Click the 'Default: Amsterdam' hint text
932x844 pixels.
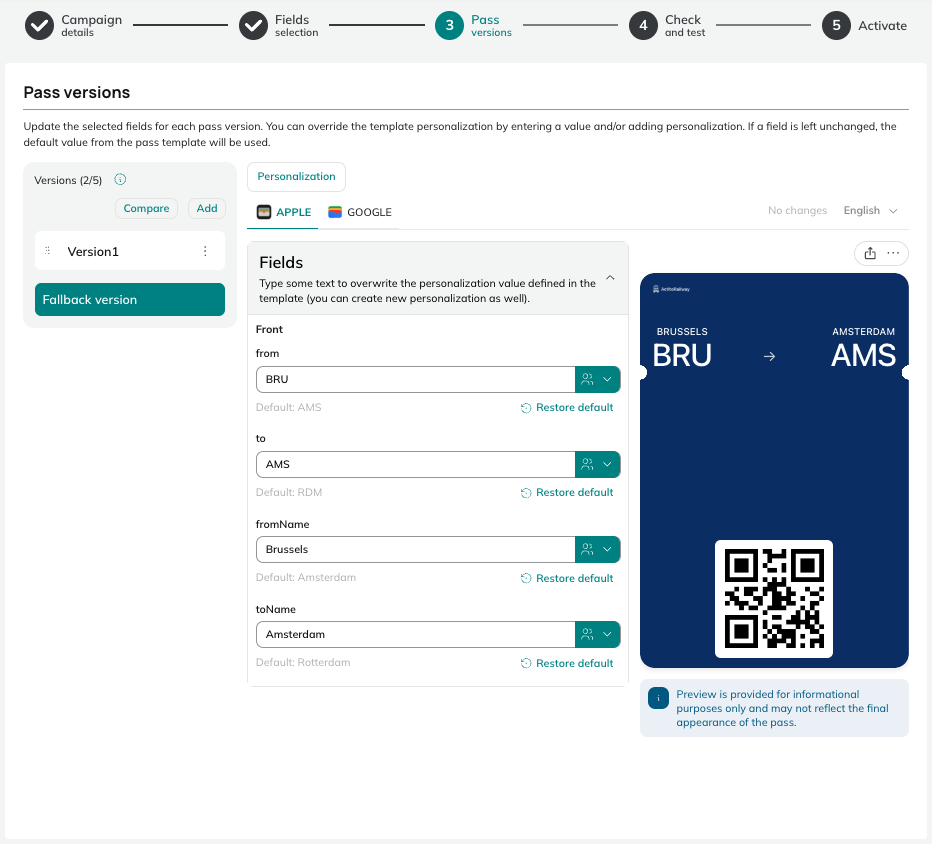(306, 577)
